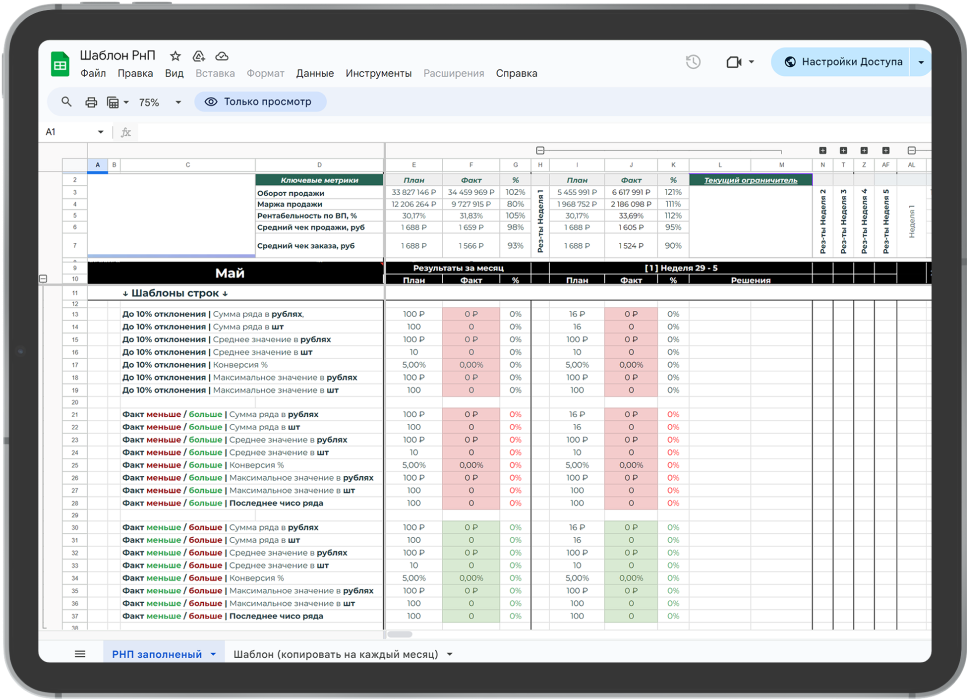Collapse the column group above column H

pos(540,150)
